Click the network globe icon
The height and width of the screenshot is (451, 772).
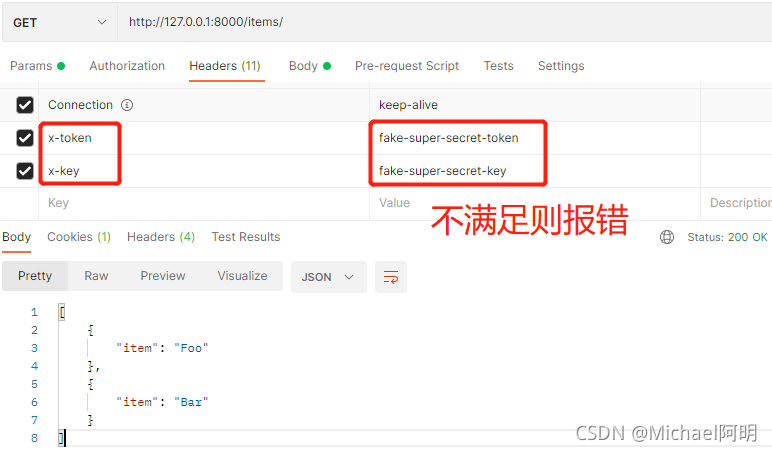(x=667, y=237)
